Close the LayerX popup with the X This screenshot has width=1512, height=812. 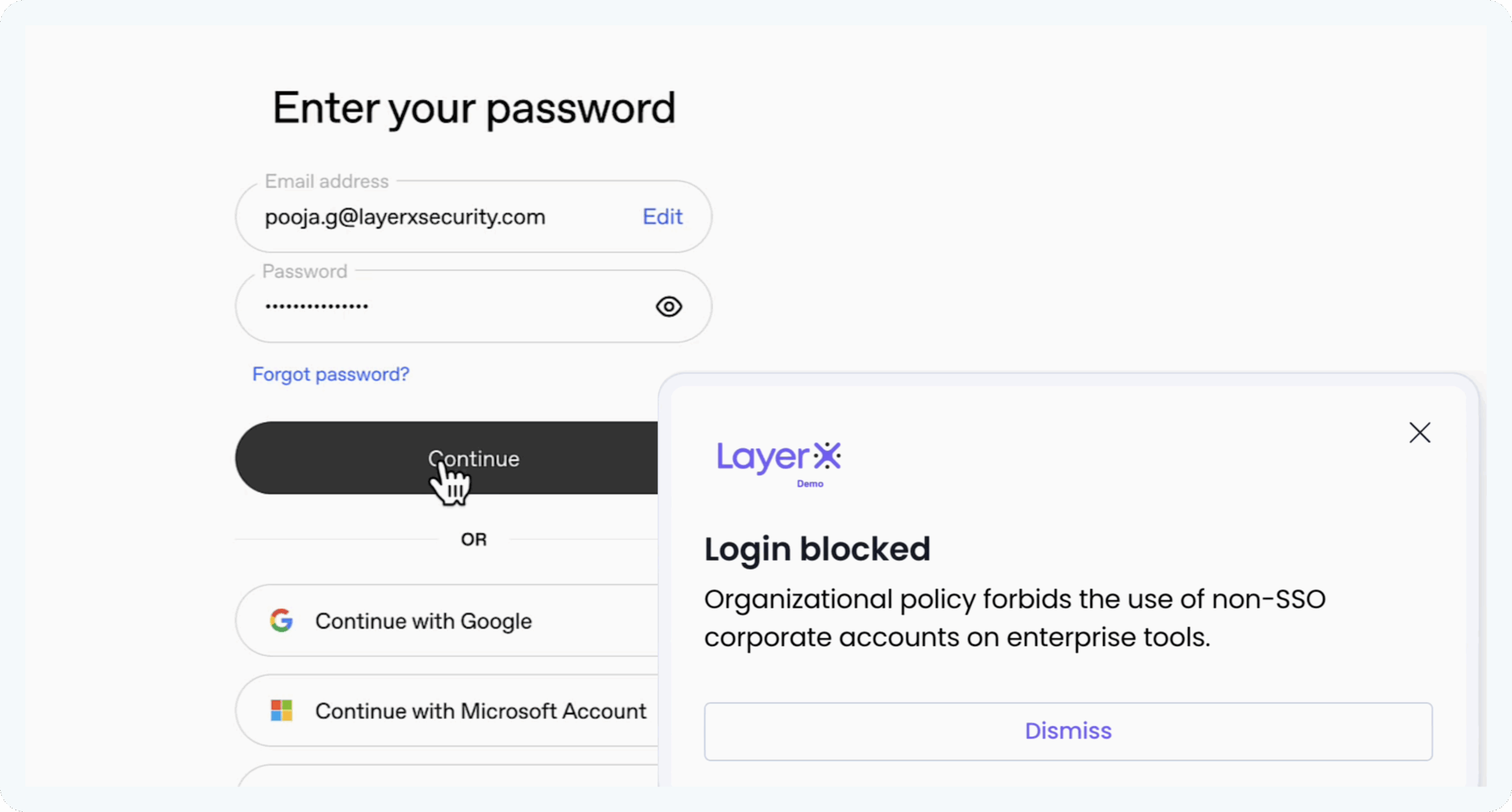1419,433
